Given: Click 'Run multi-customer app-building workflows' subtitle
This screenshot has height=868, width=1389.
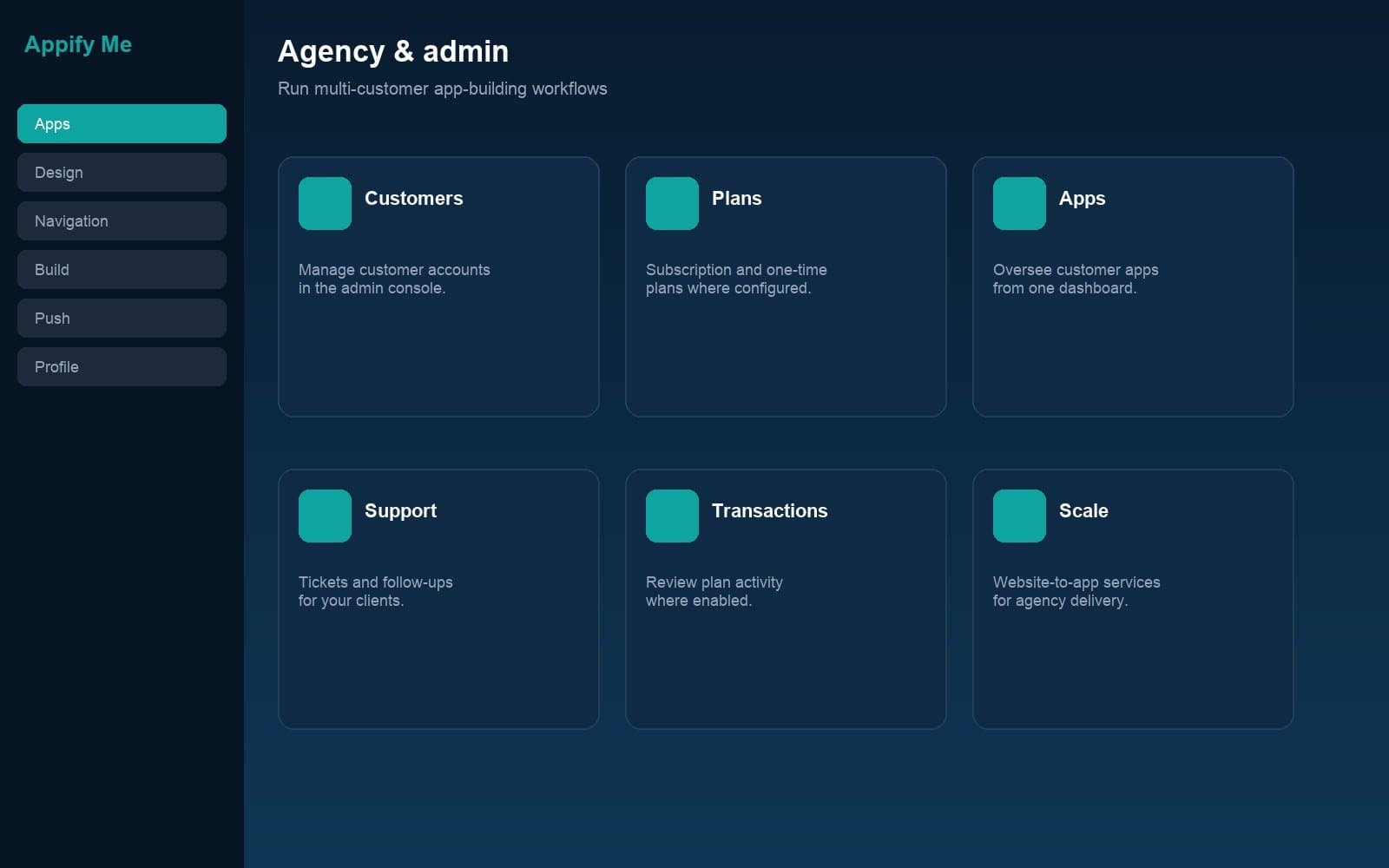Looking at the screenshot, I should [x=443, y=89].
